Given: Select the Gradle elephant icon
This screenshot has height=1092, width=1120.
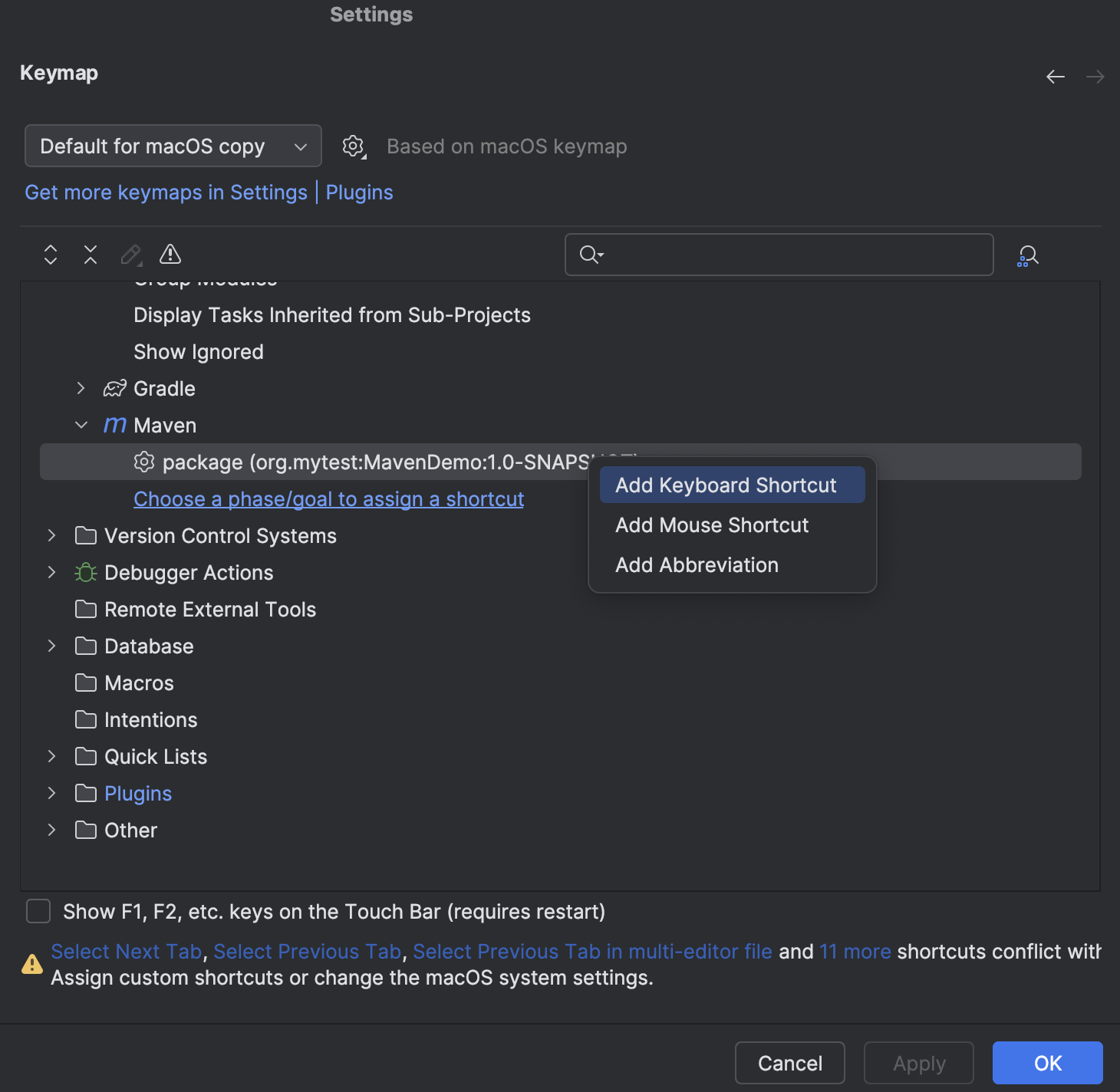Looking at the screenshot, I should [113, 388].
